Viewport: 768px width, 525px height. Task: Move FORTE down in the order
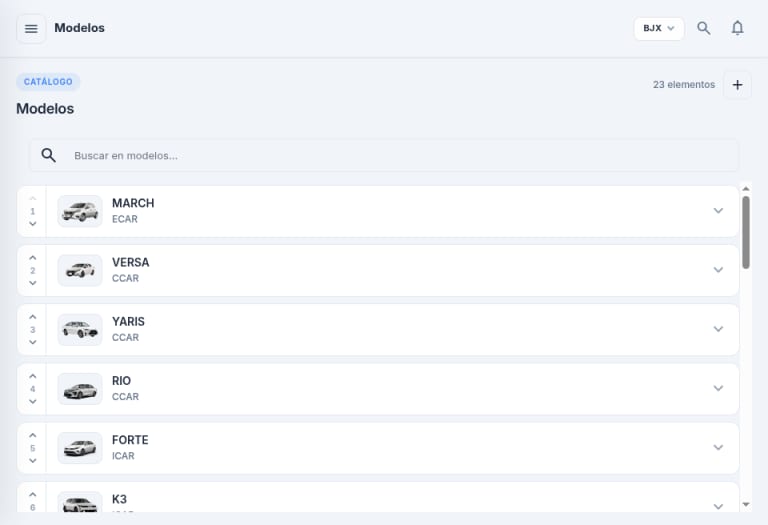click(33, 461)
